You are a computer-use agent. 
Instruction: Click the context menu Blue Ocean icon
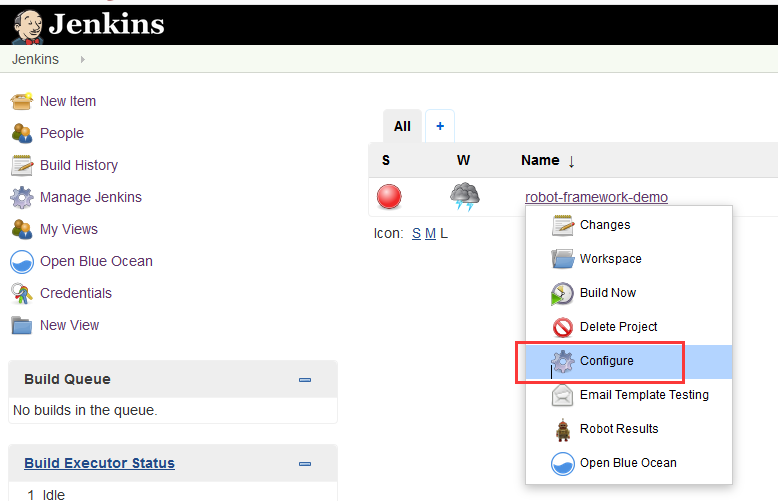(x=563, y=463)
